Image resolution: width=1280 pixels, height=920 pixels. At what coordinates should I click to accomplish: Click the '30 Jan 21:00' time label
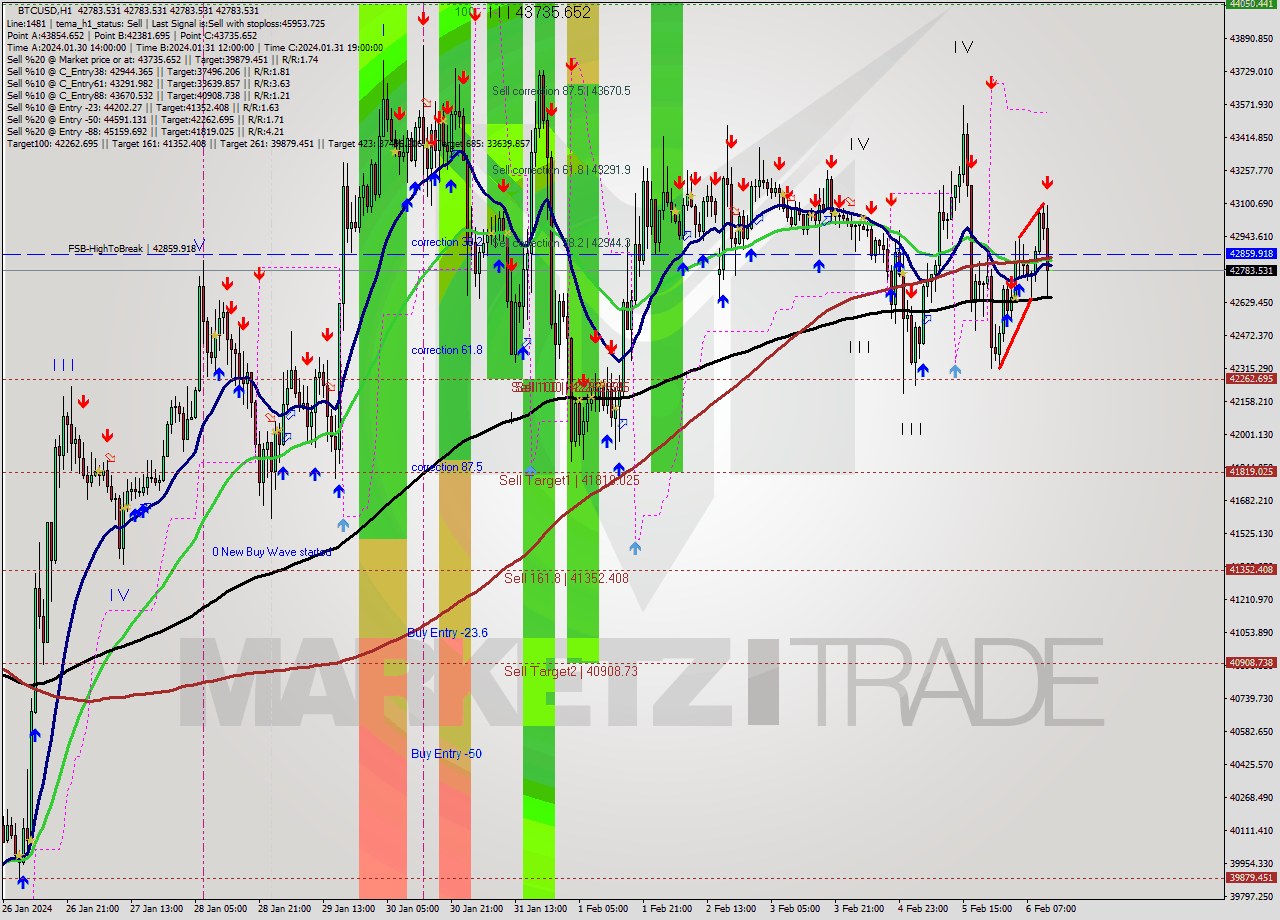click(x=476, y=909)
